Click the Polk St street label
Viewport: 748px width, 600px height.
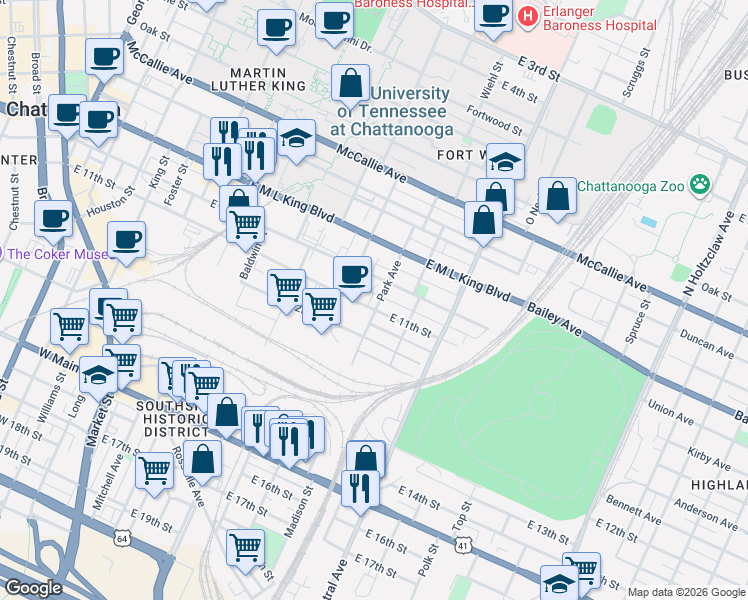click(x=428, y=560)
